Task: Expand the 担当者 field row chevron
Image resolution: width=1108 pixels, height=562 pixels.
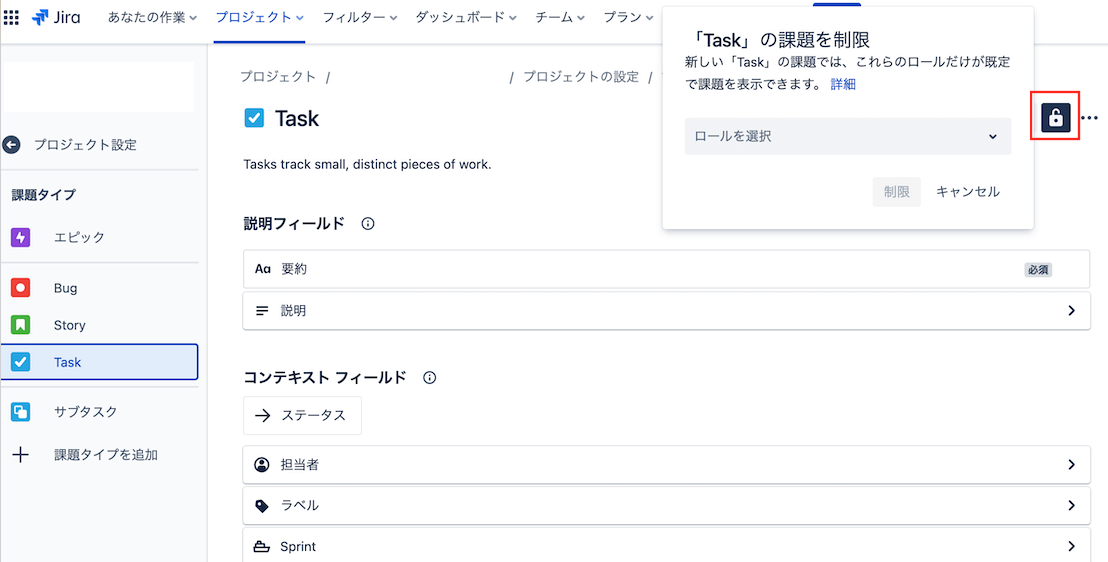Action: pyautogui.click(x=1071, y=464)
